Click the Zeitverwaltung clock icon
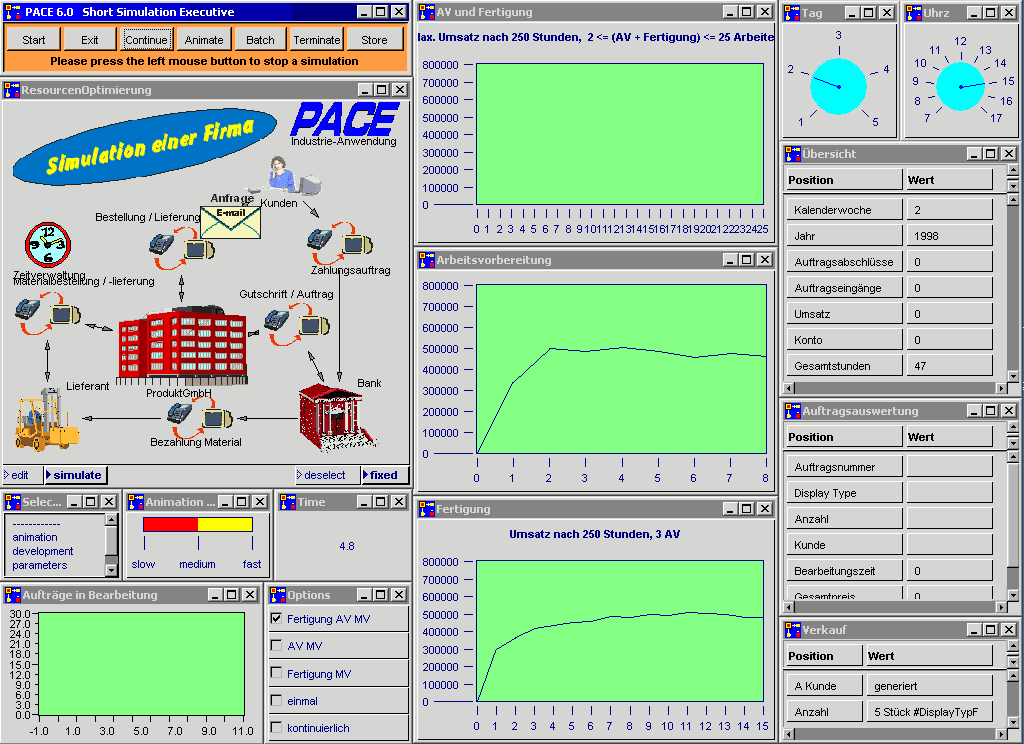The height and width of the screenshot is (744, 1024). [x=48, y=245]
